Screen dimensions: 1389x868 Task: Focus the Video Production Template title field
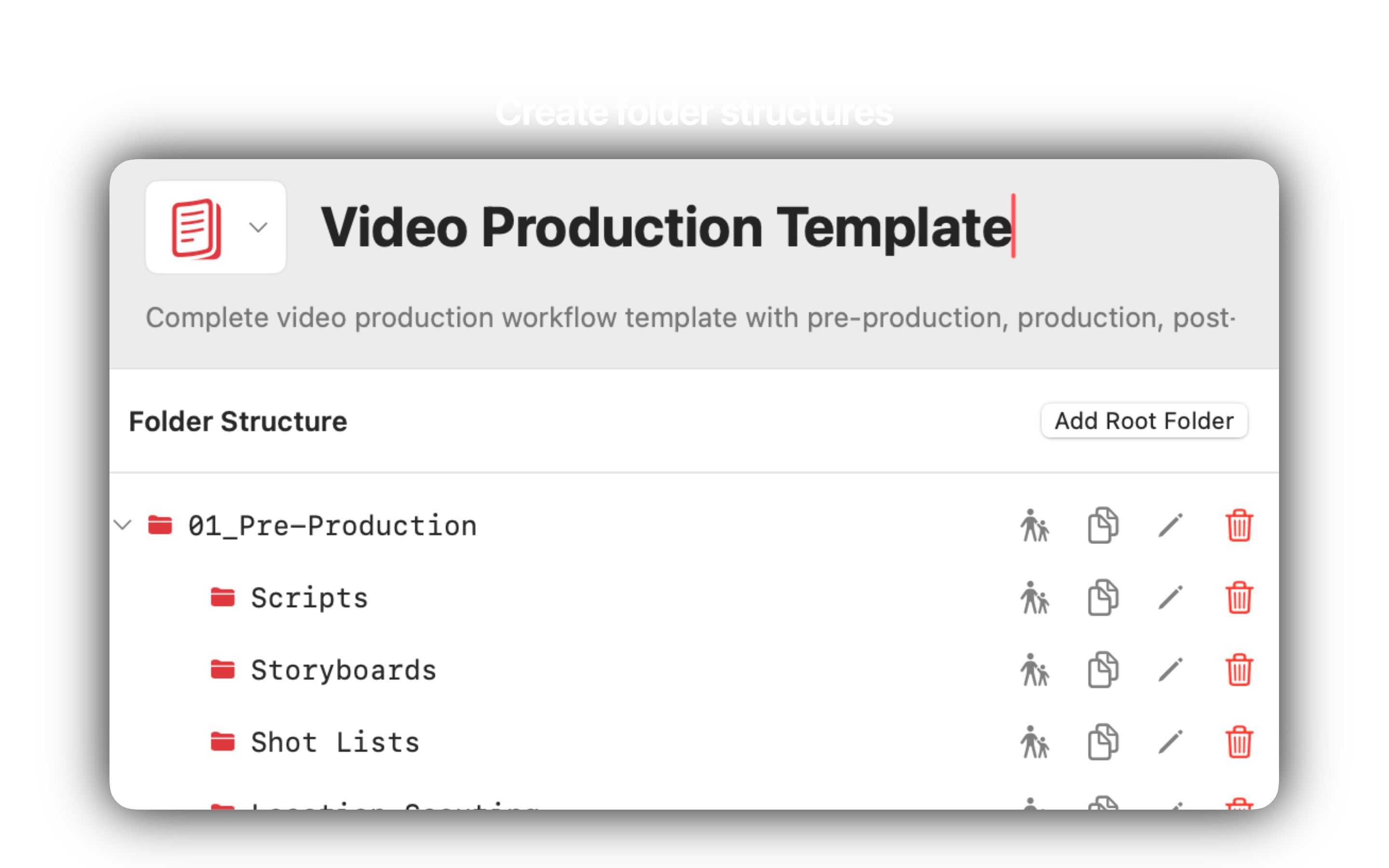pos(667,227)
